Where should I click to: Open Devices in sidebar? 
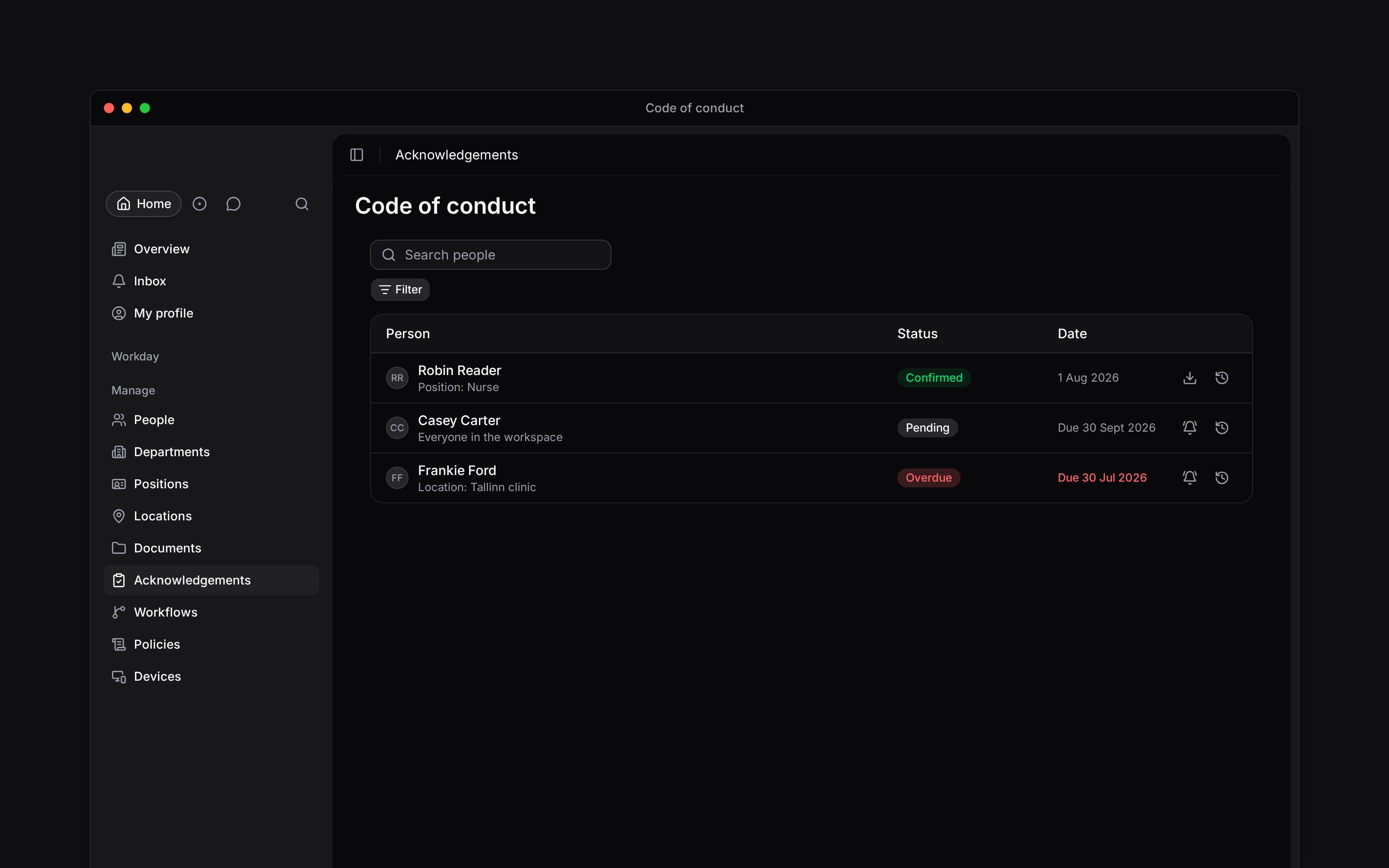click(211, 677)
